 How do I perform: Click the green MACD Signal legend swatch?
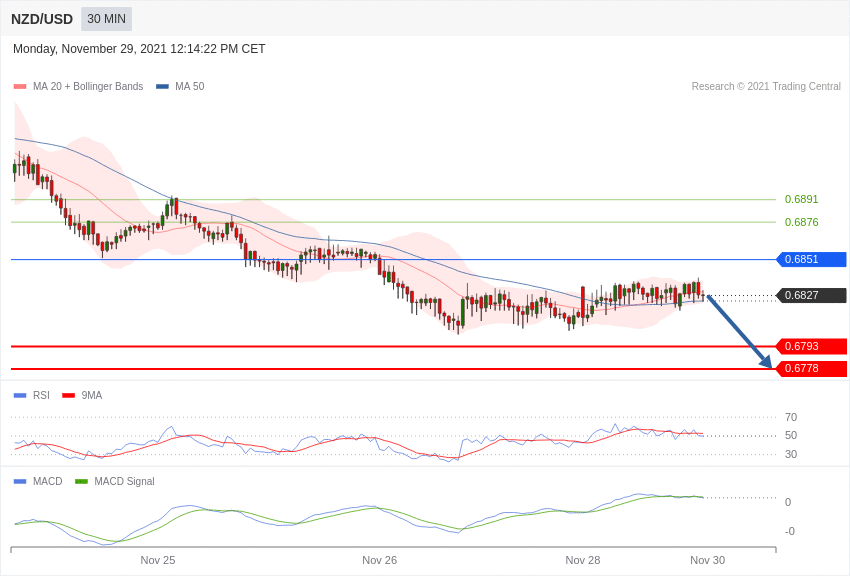(x=81, y=481)
